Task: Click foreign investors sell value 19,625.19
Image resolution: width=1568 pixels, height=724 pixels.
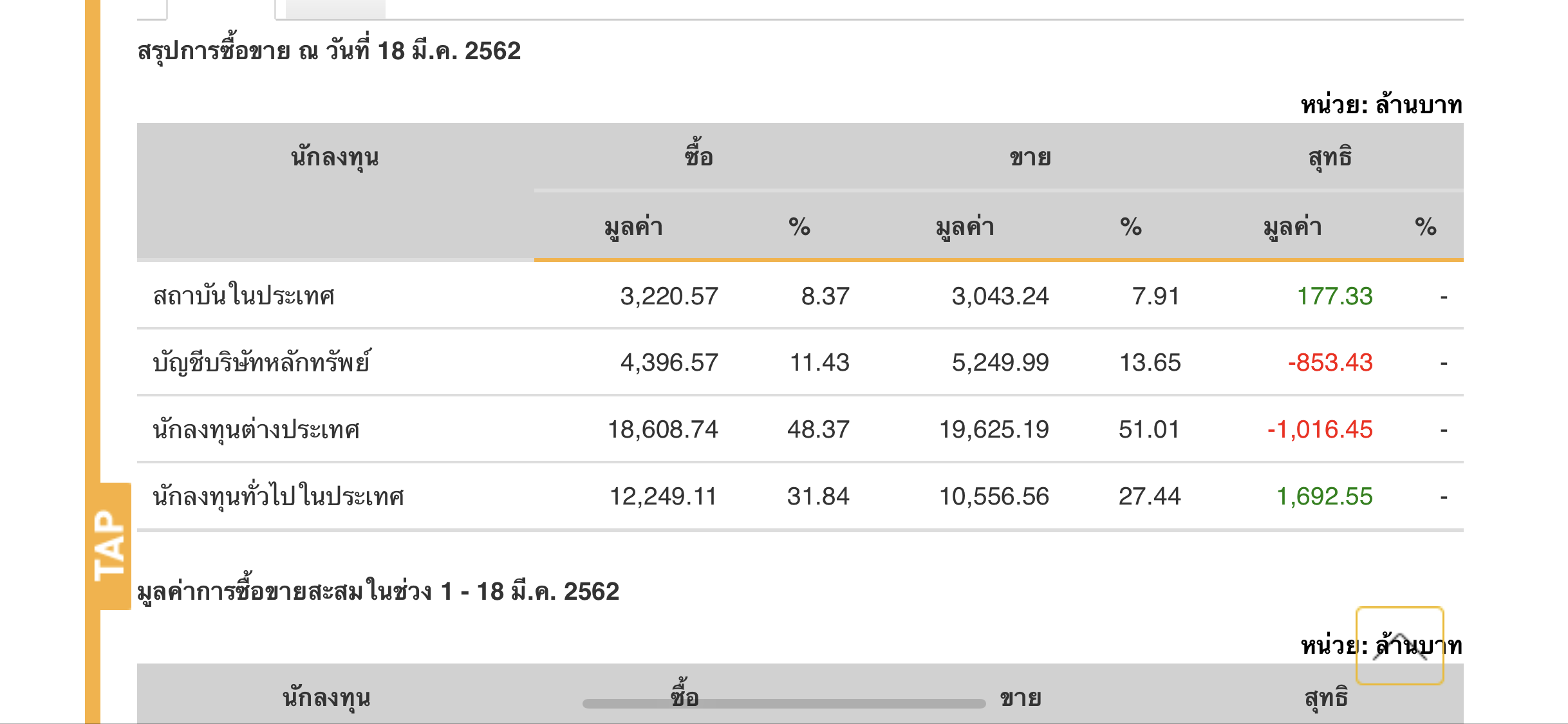Action: coord(994,430)
